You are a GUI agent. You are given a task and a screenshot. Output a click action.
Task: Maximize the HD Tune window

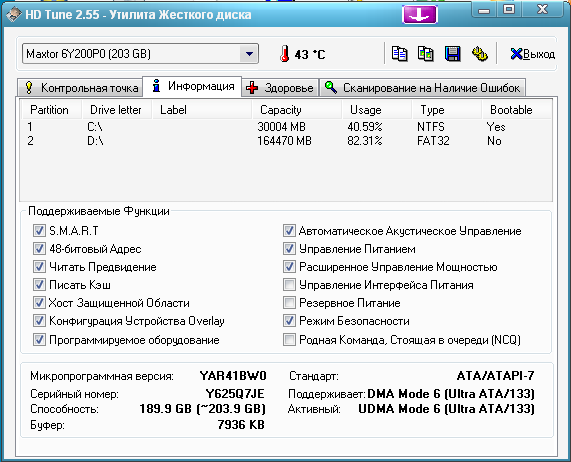tap(509, 9)
